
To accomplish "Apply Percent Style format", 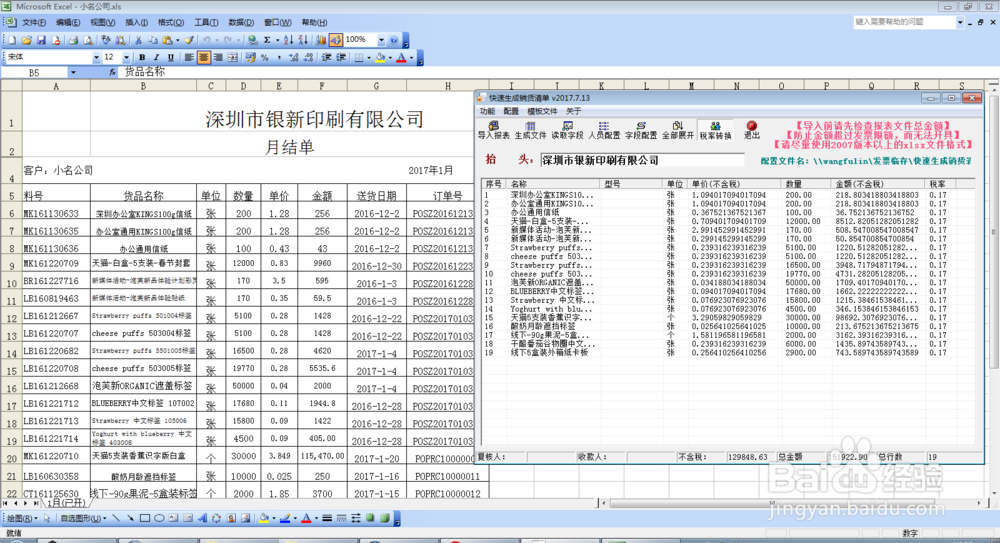I will (x=265, y=57).
